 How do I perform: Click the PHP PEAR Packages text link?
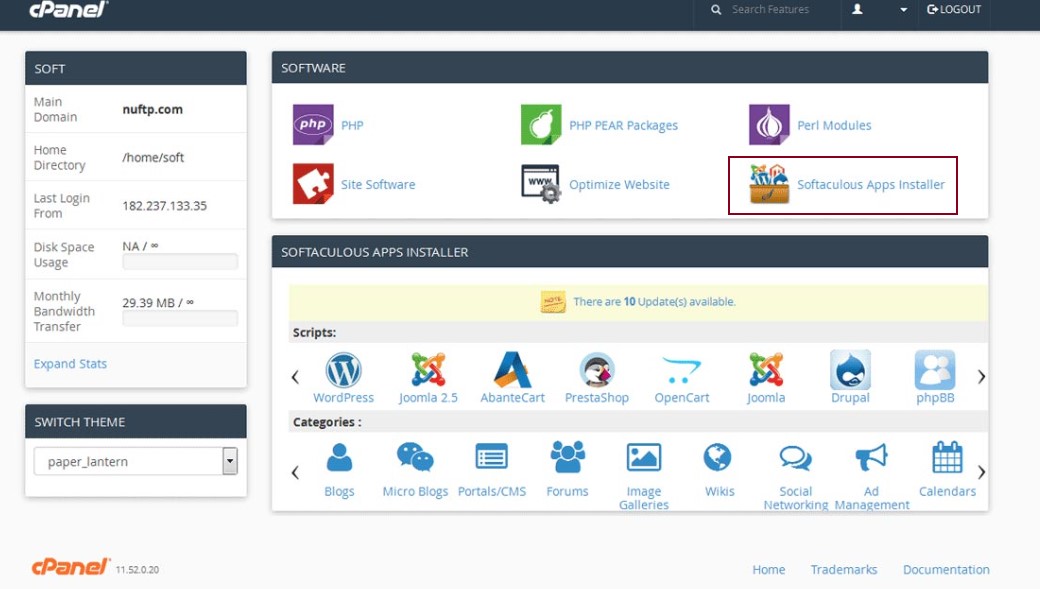tap(623, 125)
